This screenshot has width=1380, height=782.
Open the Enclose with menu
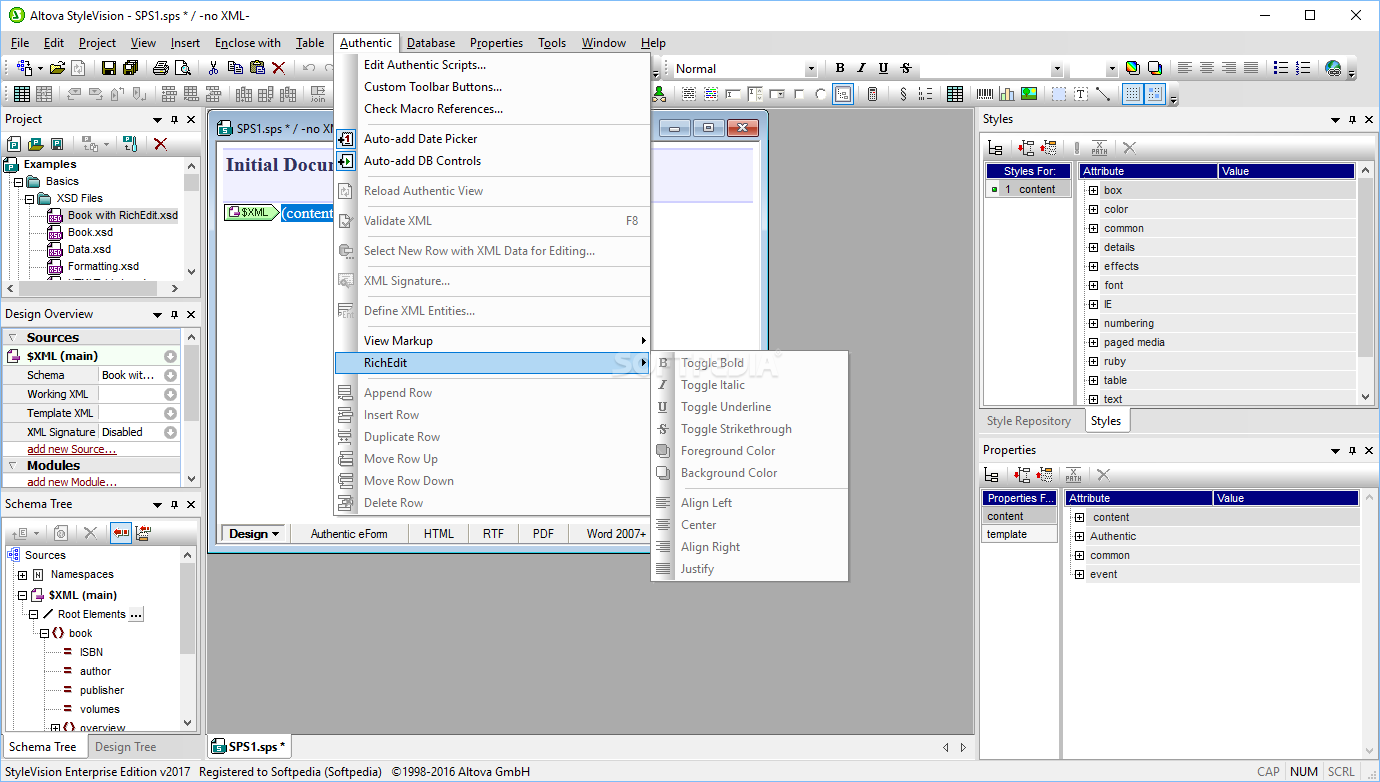[x=248, y=43]
